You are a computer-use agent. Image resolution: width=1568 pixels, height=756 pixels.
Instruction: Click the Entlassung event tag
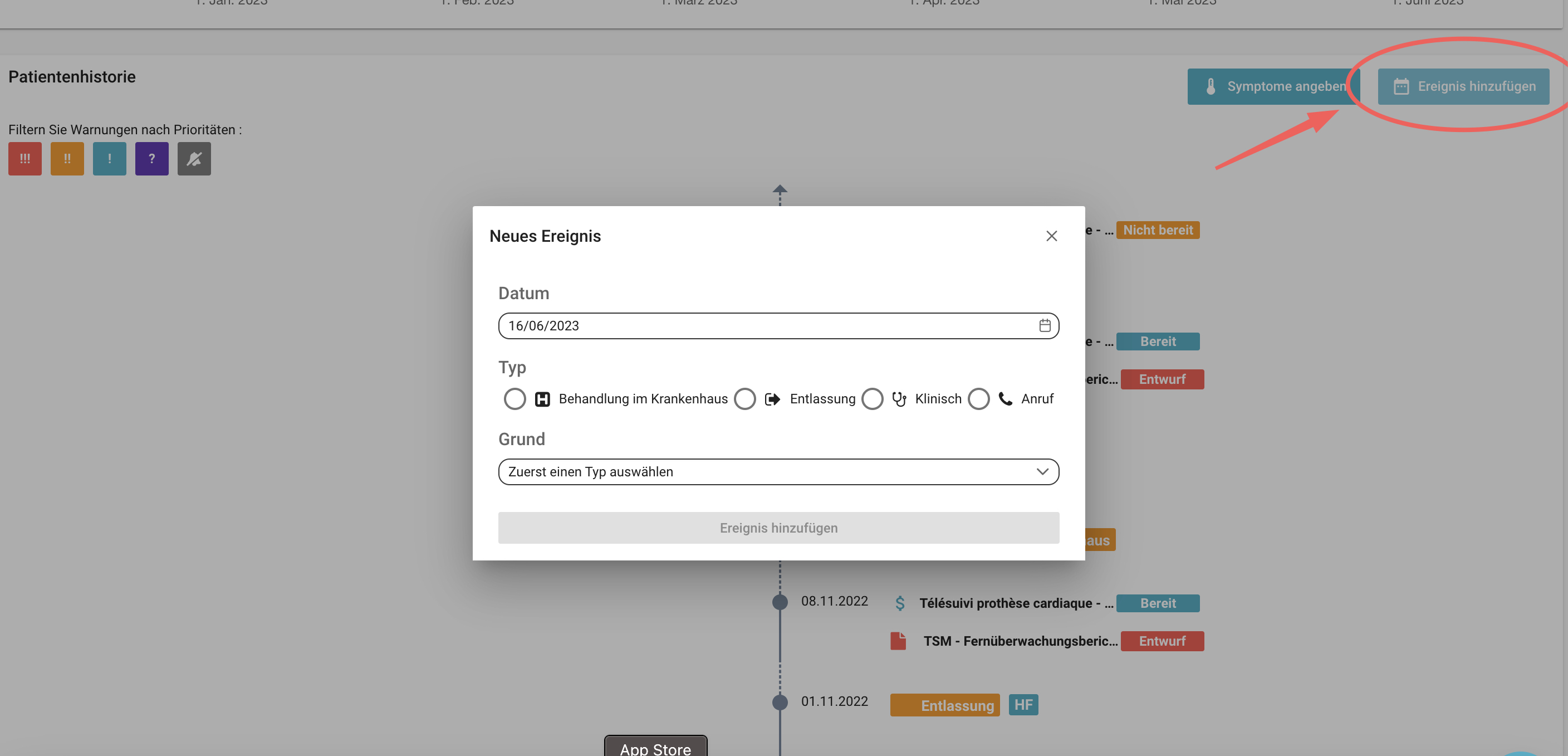pyautogui.click(x=945, y=705)
